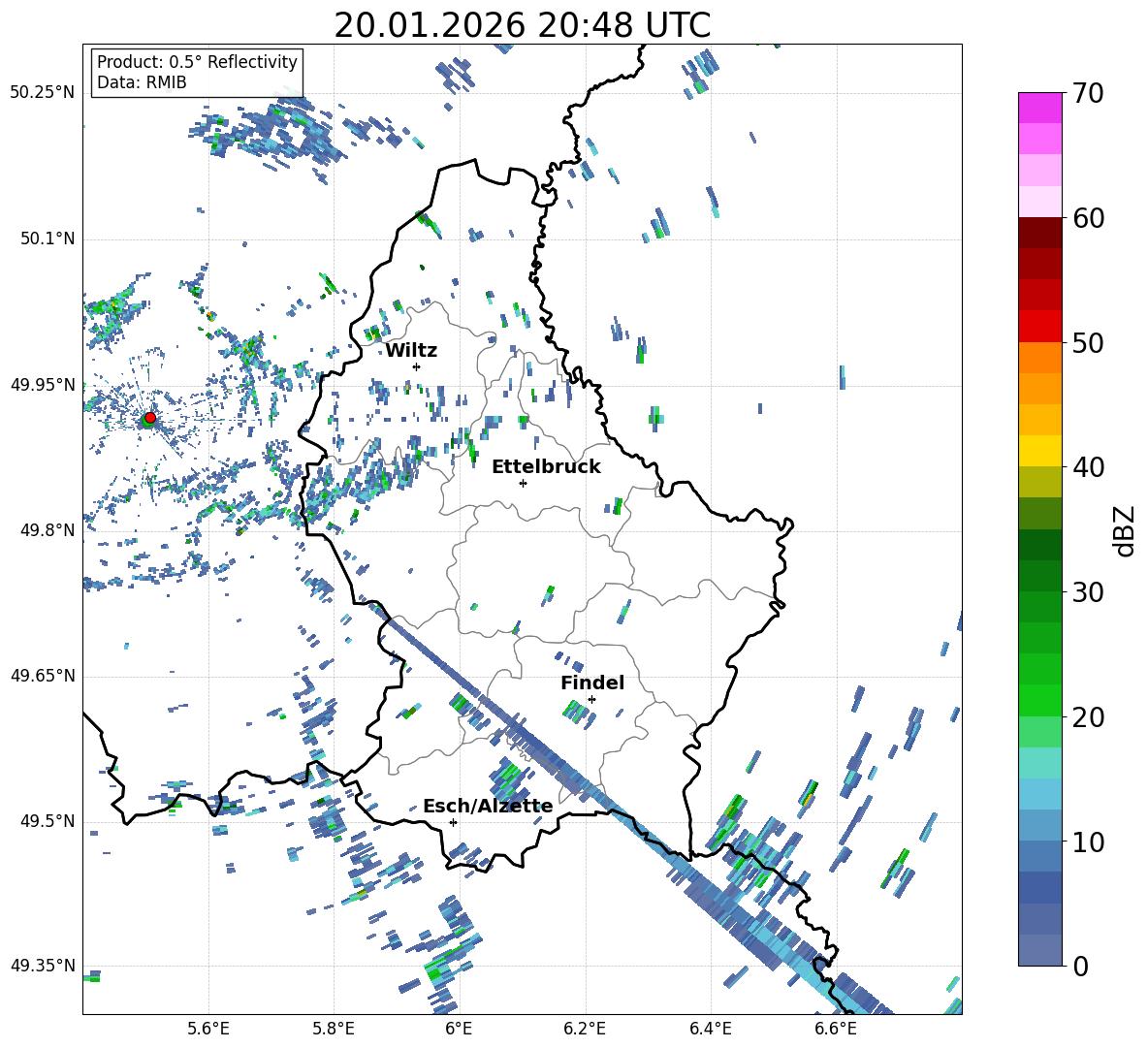
Task: Click the 60 value on colorbar
Action: click(x=1089, y=218)
